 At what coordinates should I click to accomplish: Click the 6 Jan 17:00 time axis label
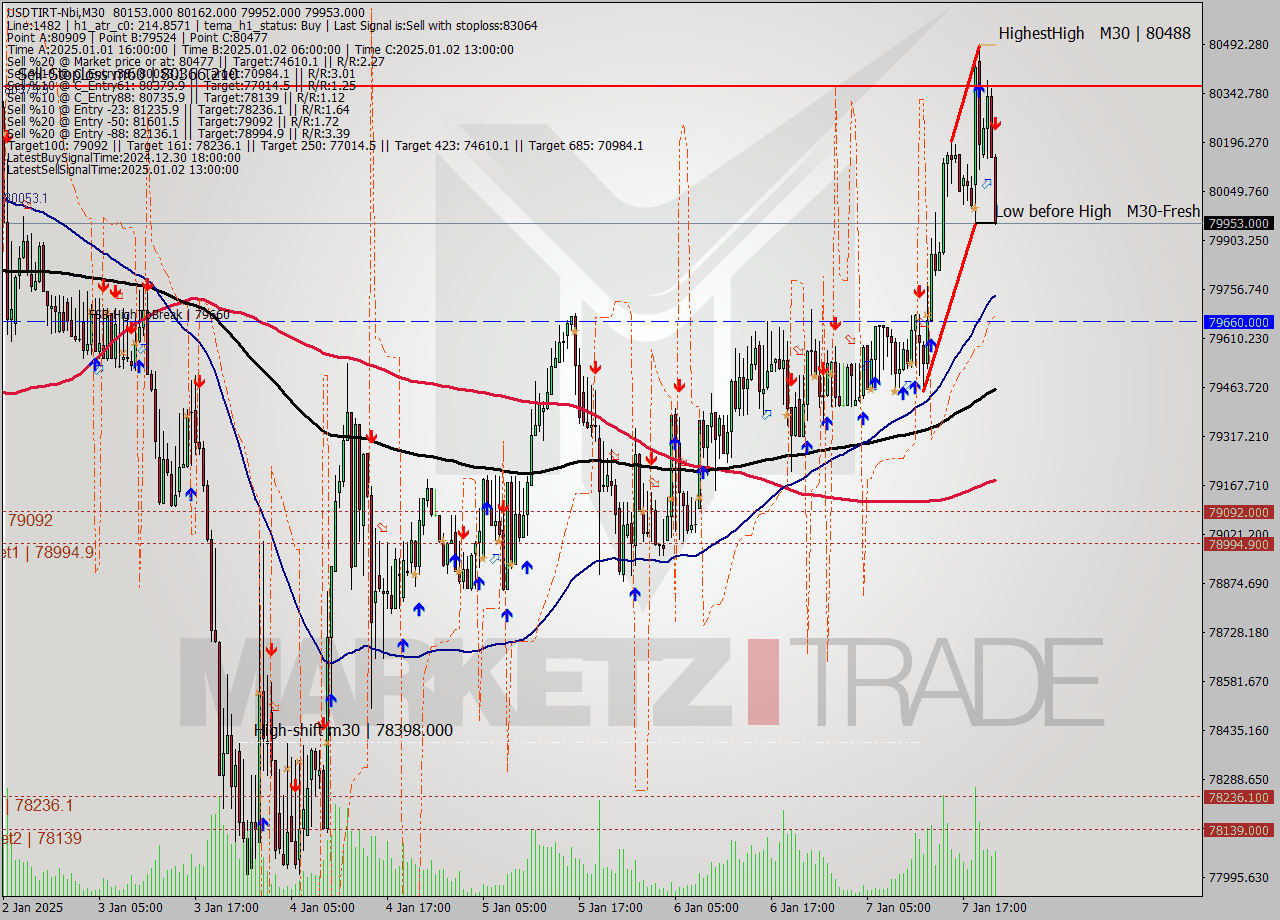point(802,908)
